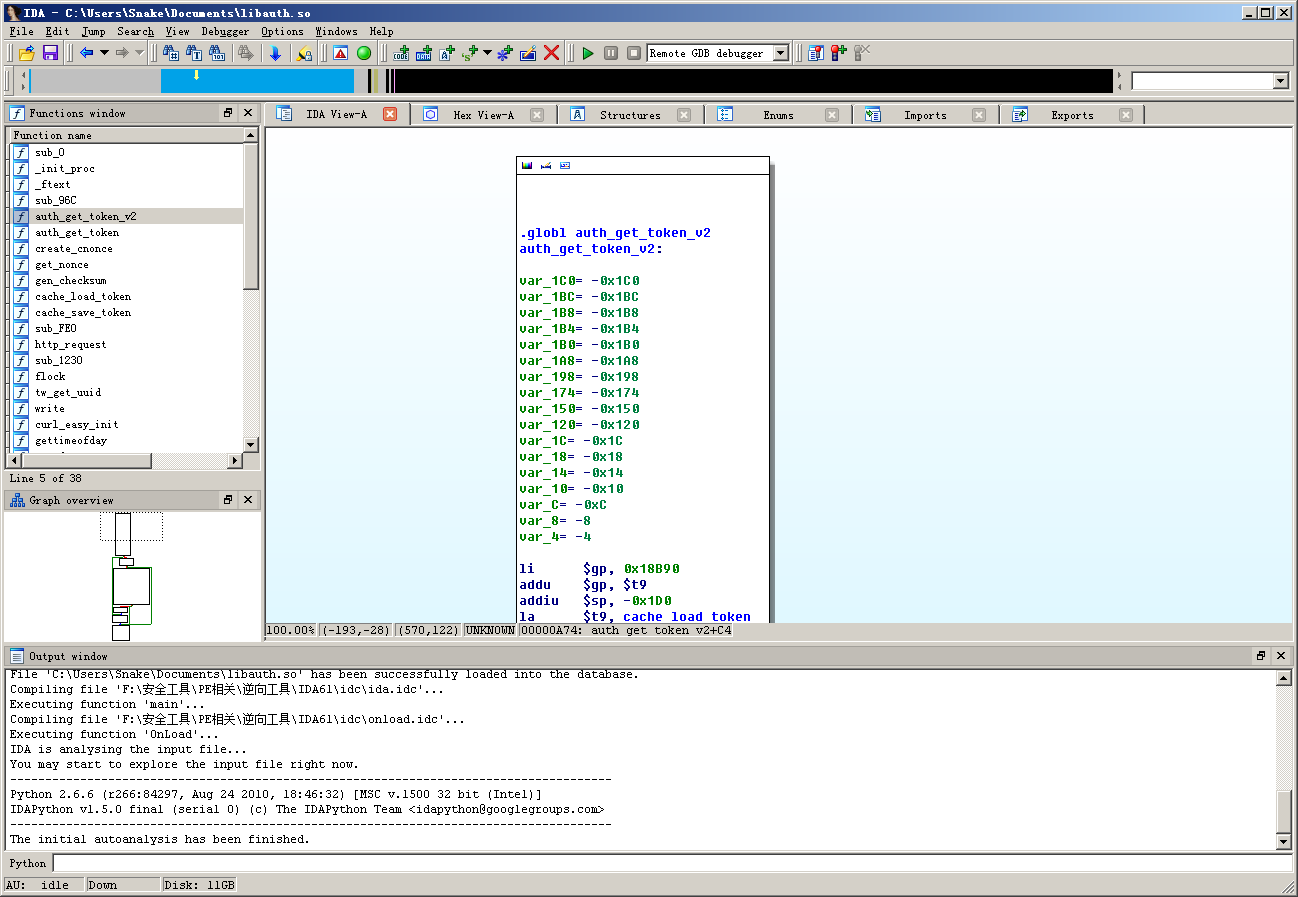Click the green S plus icon
This screenshot has width=1298, height=897.
469,53
